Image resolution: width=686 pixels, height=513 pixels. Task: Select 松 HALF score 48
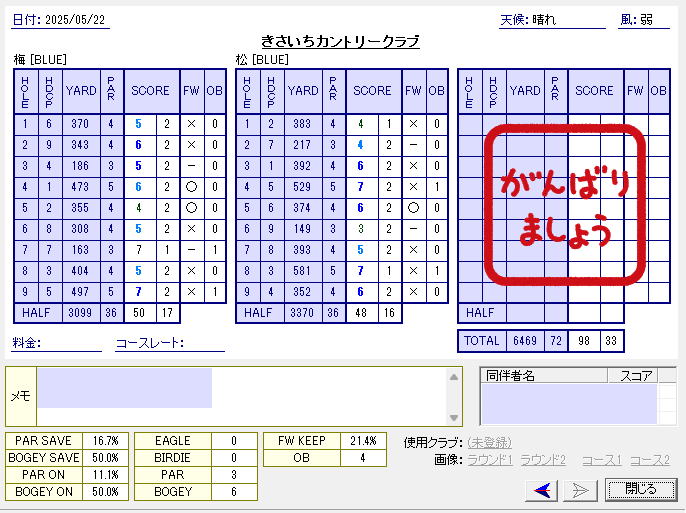[x=362, y=313]
